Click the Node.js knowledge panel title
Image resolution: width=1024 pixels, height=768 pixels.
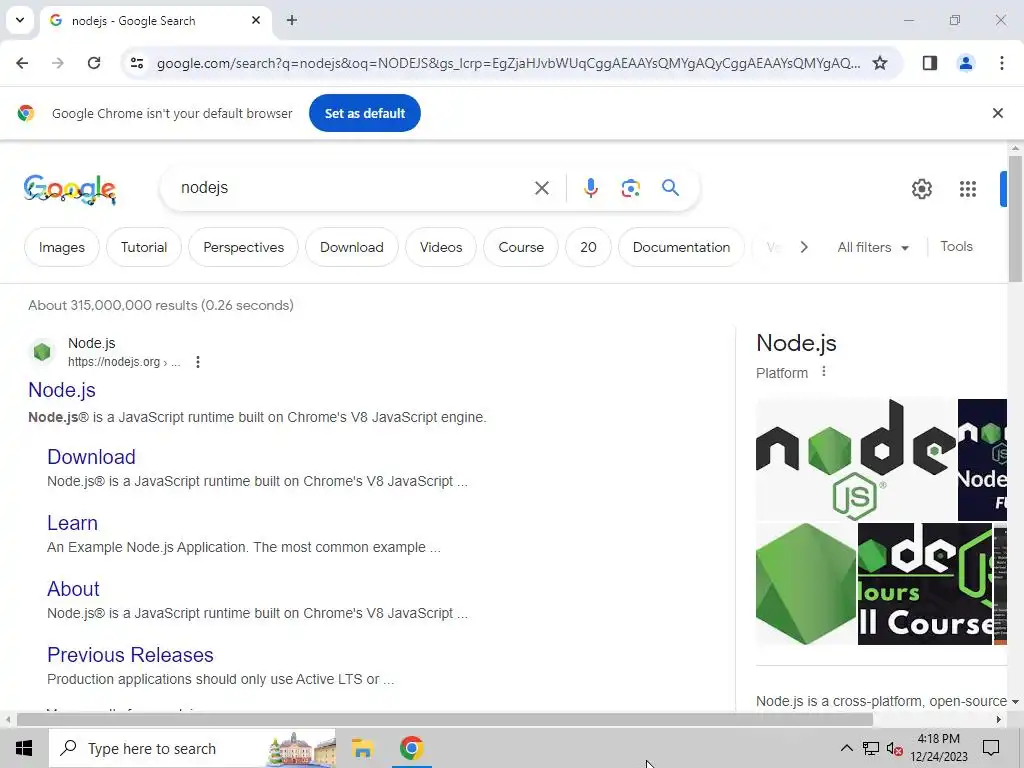(x=796, y=343)
